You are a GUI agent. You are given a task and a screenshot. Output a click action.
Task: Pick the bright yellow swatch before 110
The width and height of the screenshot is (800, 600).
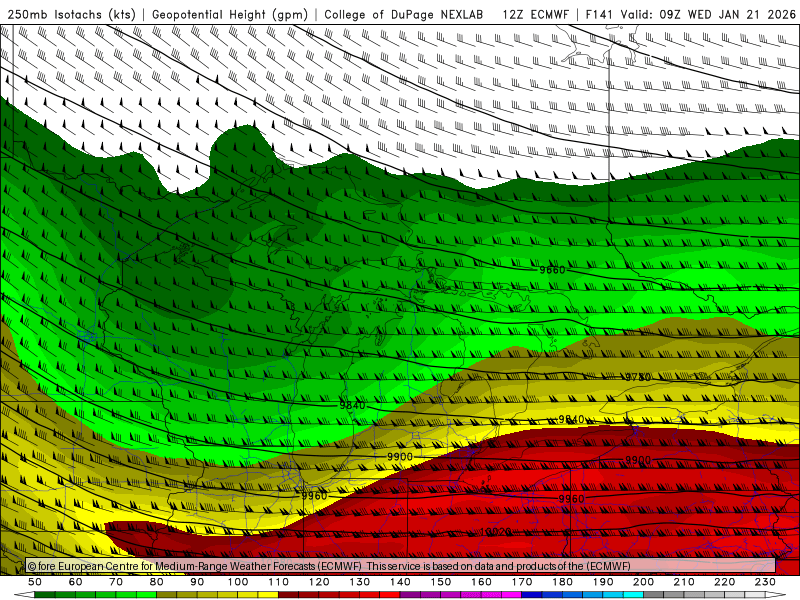pos(268,596)
